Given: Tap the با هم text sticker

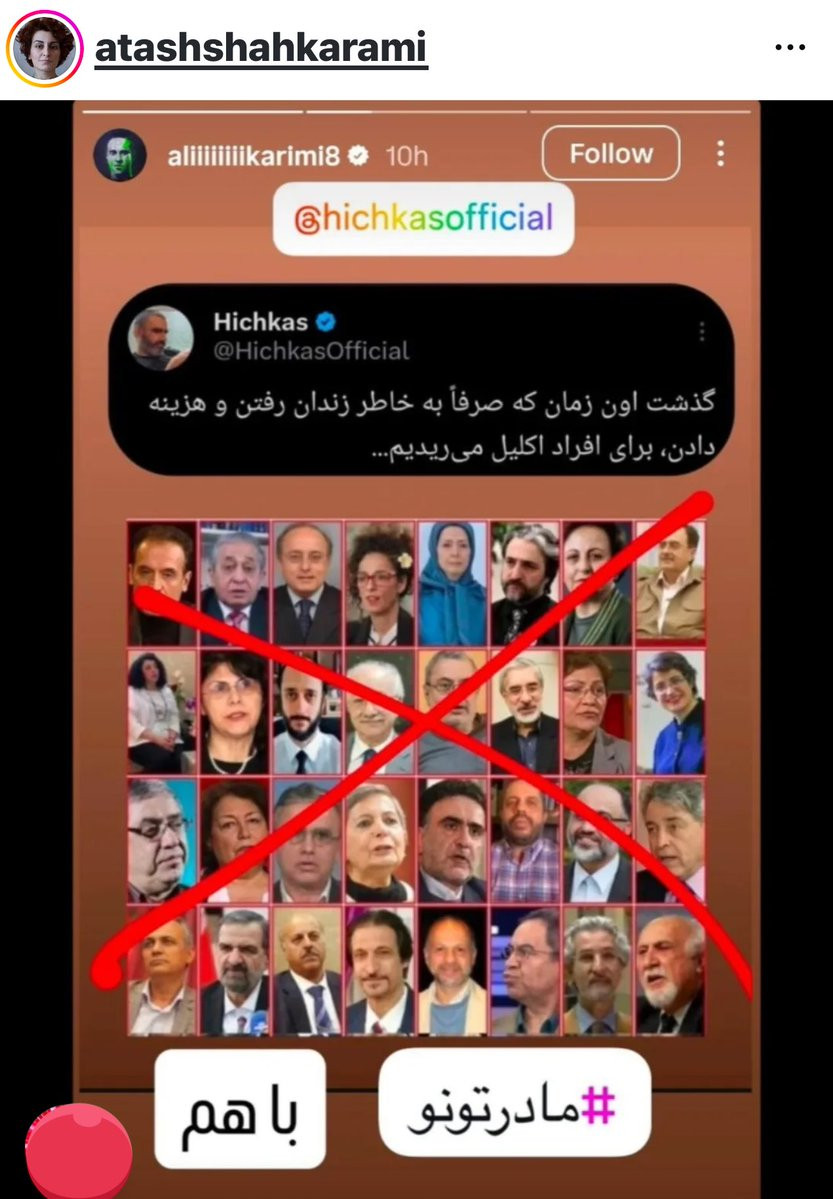Looking at the screenshot, I should [240, 1109].
